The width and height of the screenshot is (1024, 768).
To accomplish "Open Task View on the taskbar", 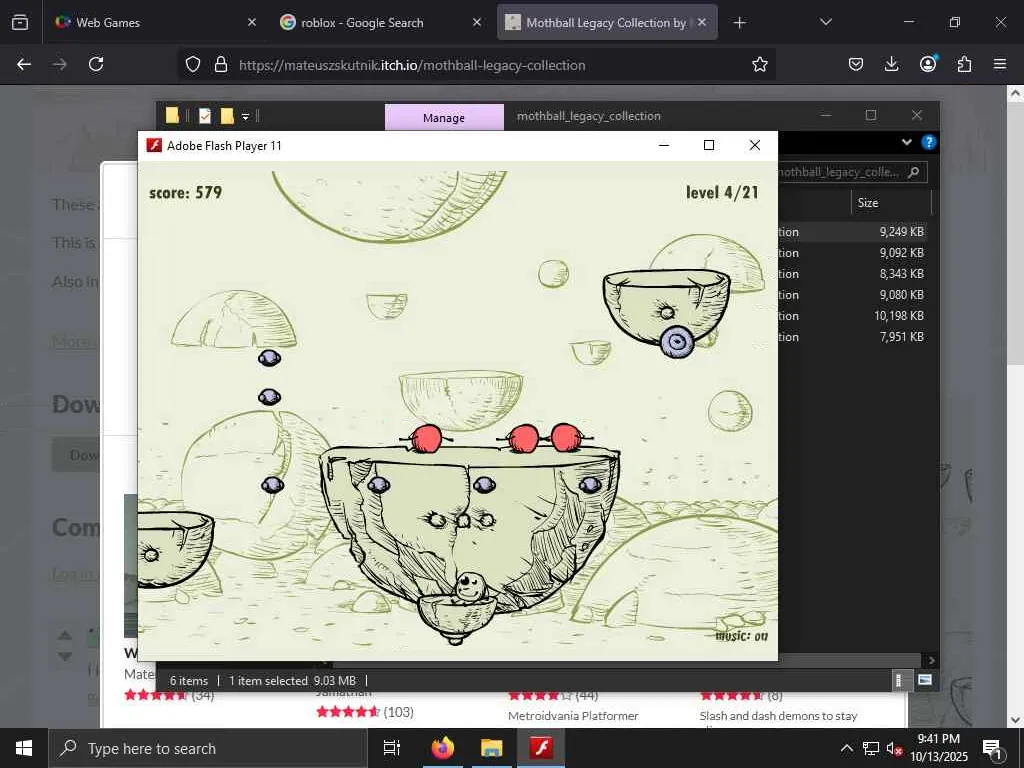I will 392,748.
